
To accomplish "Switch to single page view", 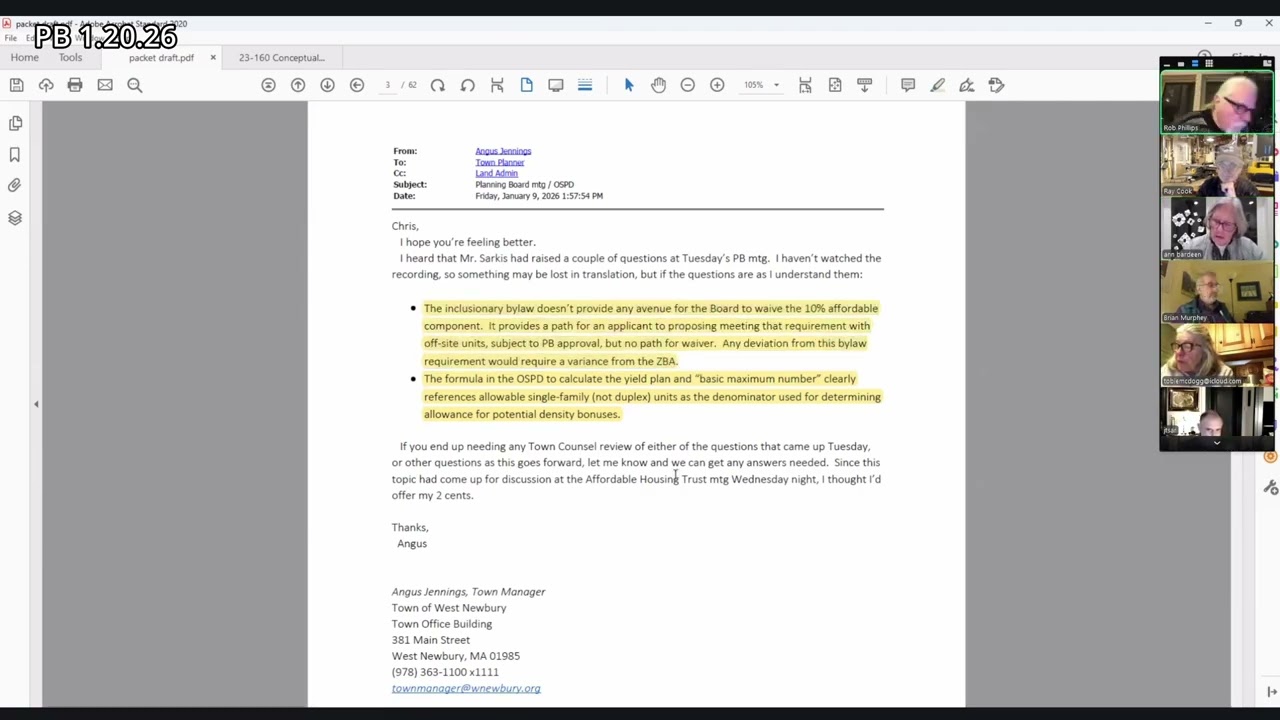I will (527, 85).
